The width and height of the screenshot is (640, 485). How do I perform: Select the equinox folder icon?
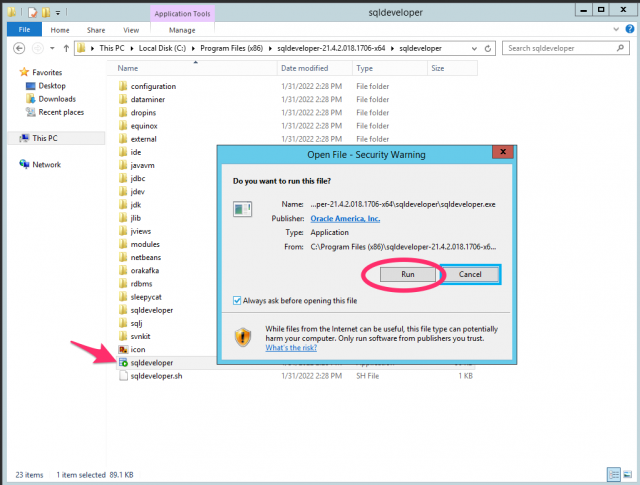[x=123, y=126]
